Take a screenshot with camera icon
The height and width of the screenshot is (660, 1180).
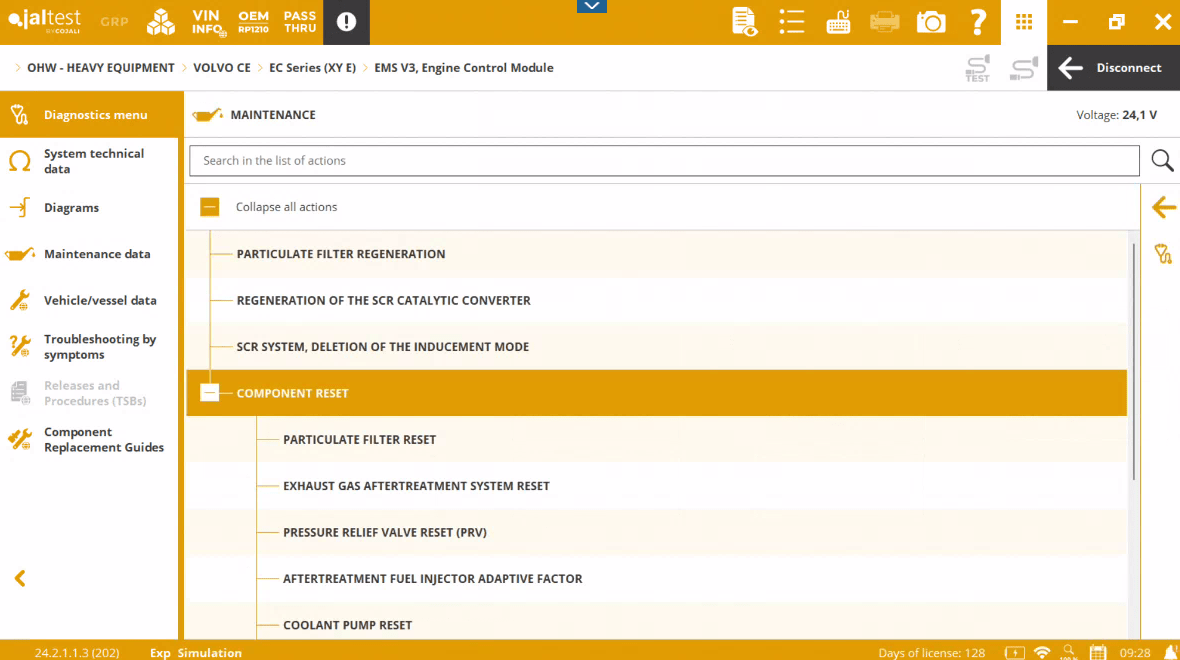coord(931,22)
